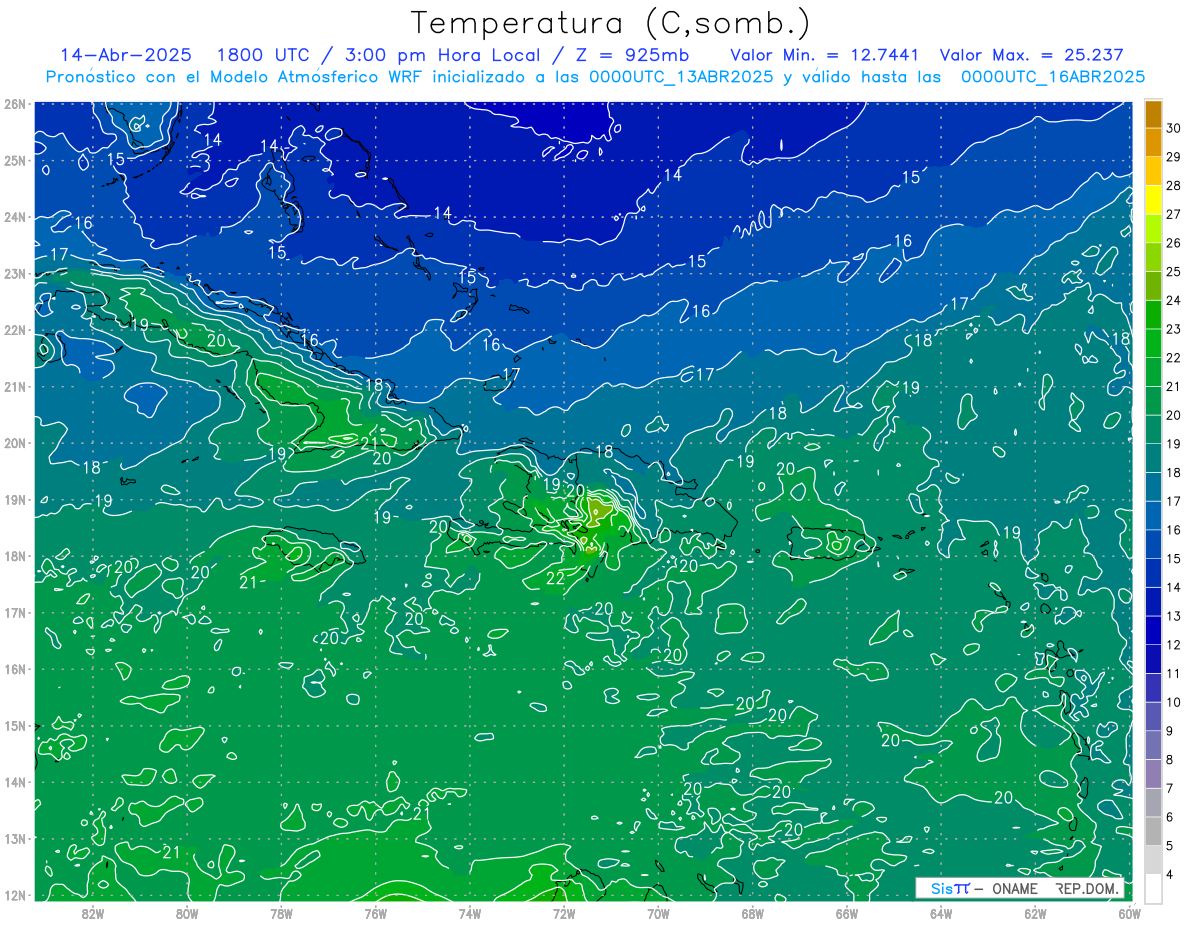The image size is (1200, 927).
Task: Click the "Valor Max. = 25.237" readout
Action: click(x=1032, y=55)
